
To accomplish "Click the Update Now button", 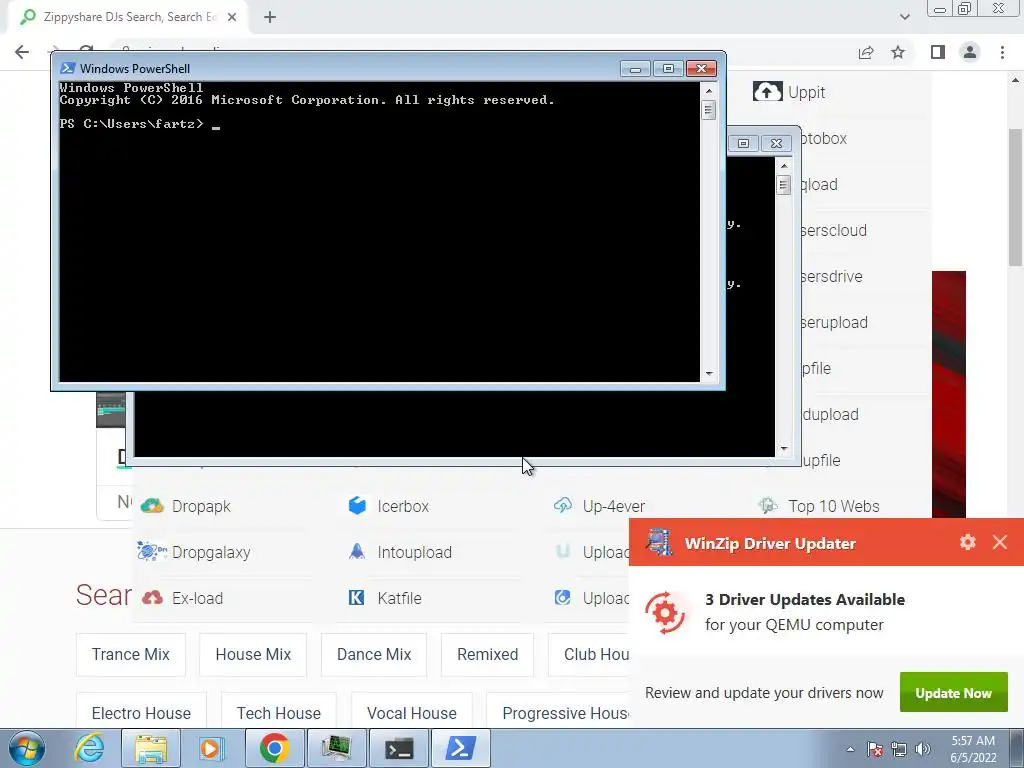I will coord(953,693).
